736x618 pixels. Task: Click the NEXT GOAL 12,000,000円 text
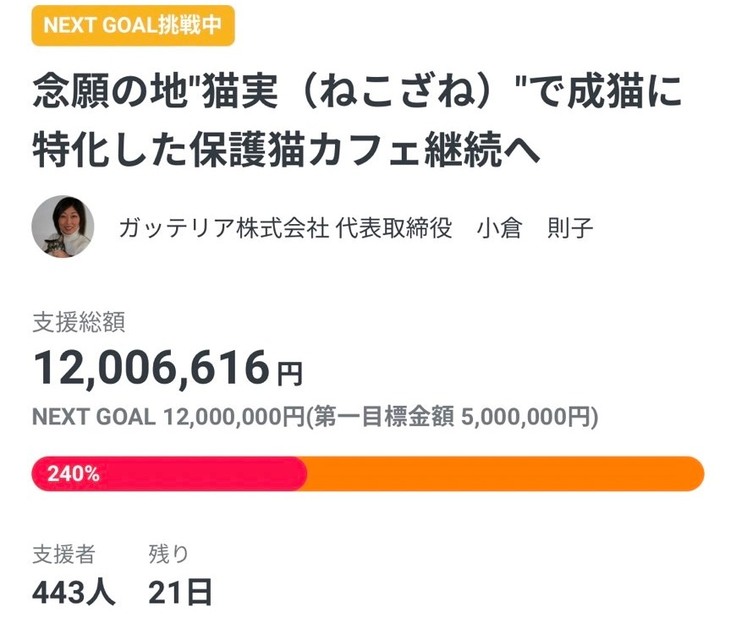168,417
